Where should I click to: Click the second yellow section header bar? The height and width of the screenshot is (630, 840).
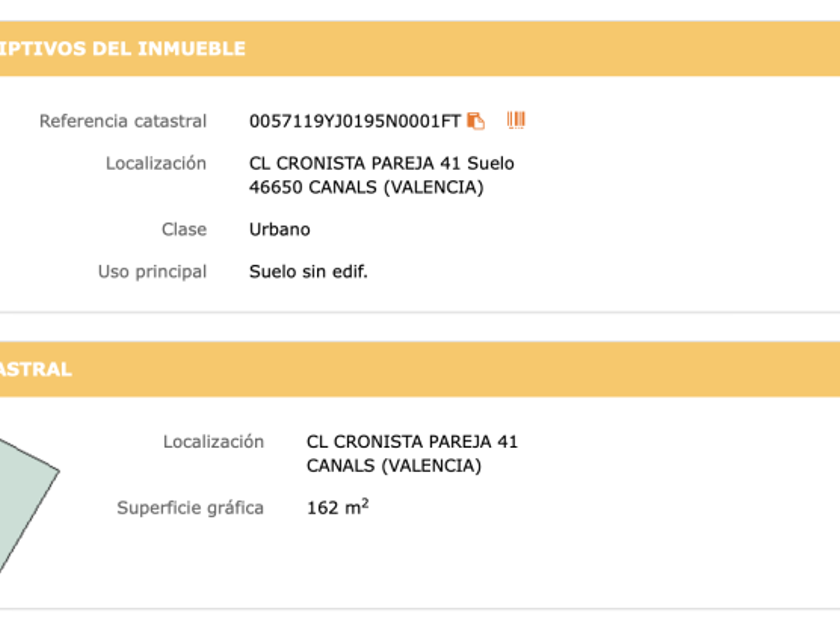(420, 369)
